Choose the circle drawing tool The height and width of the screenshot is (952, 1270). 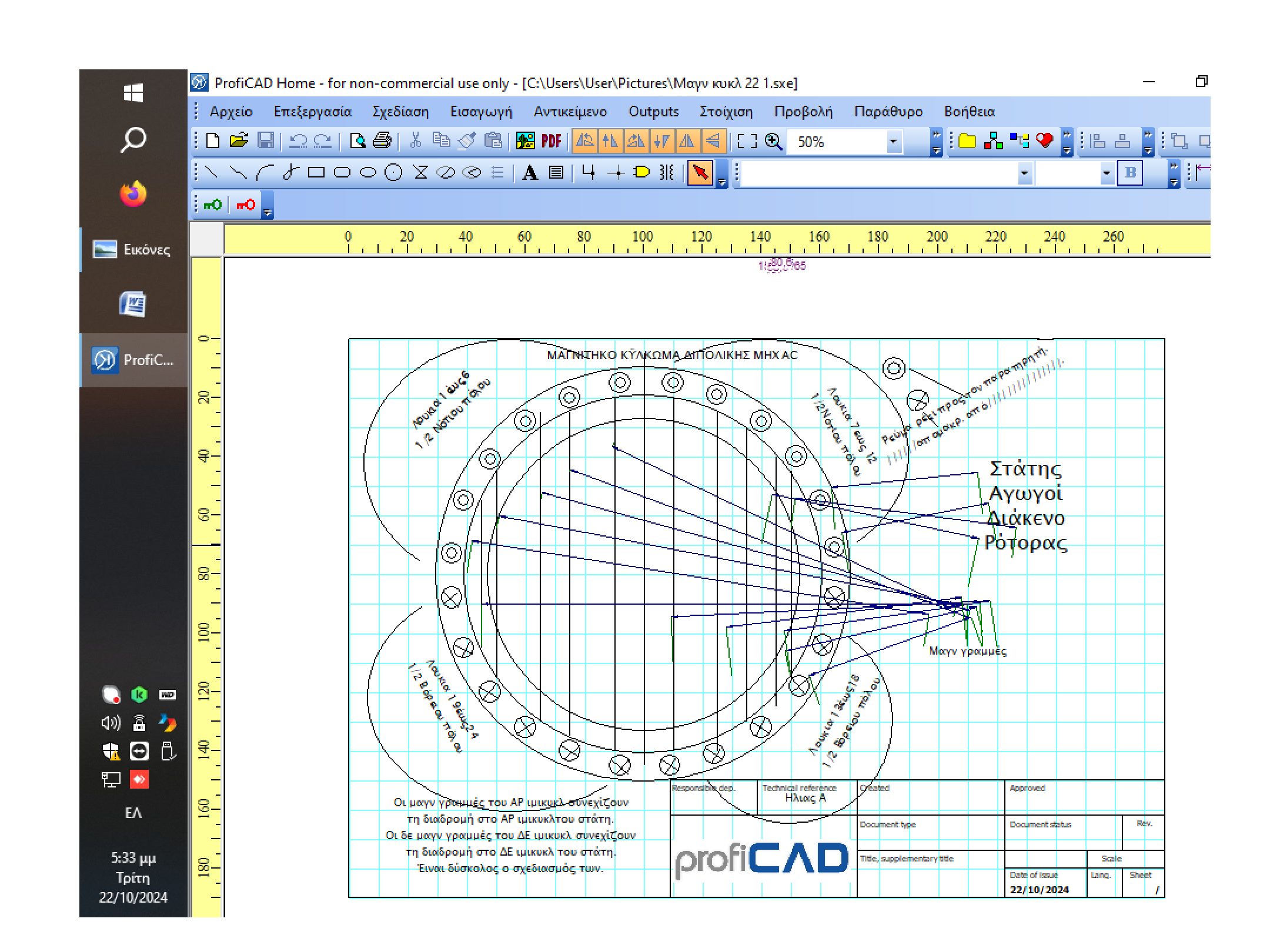(393, 172)
